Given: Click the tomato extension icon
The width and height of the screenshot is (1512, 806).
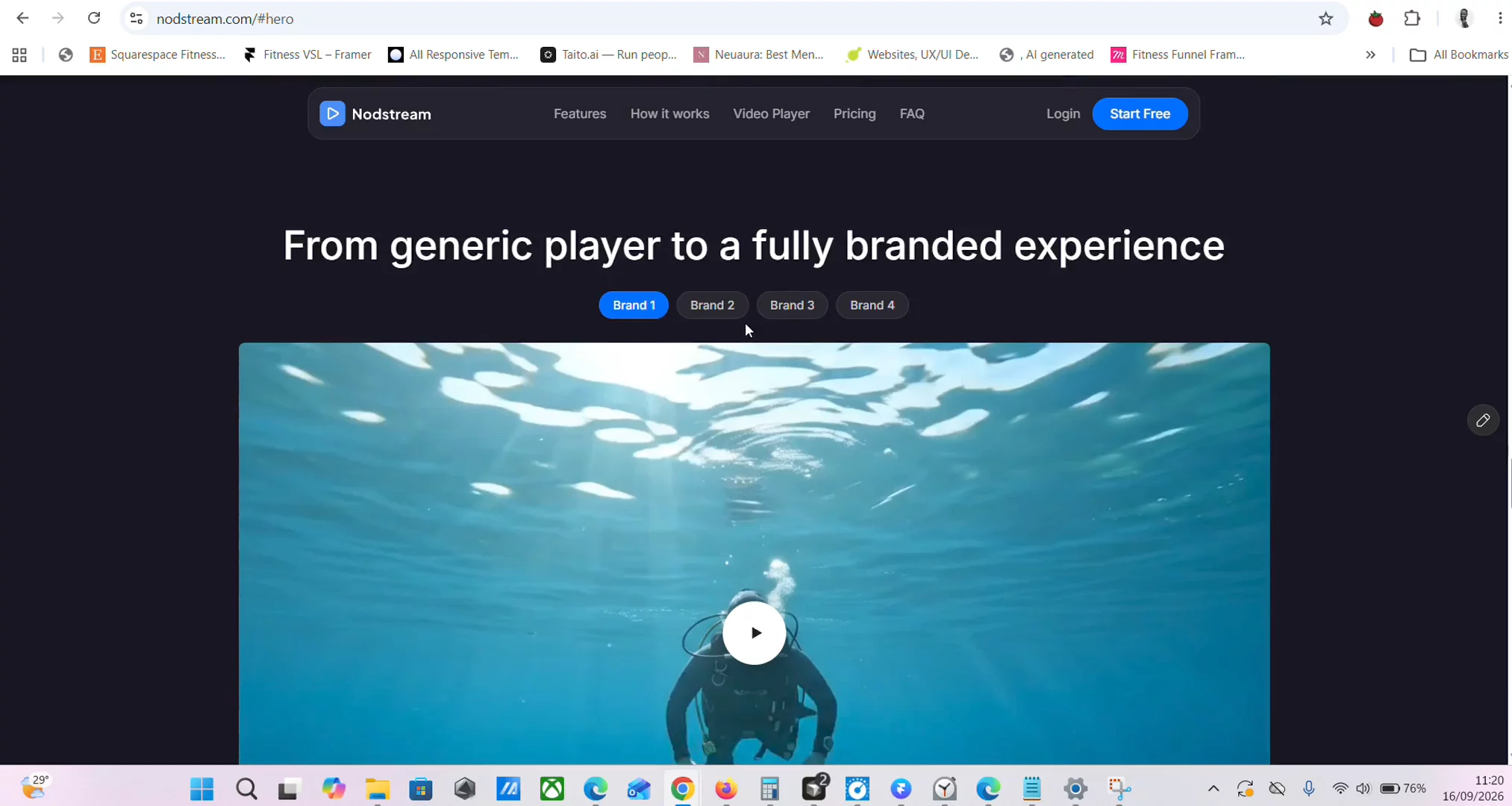Looking at the screenshot, I should coord(1375,19).
